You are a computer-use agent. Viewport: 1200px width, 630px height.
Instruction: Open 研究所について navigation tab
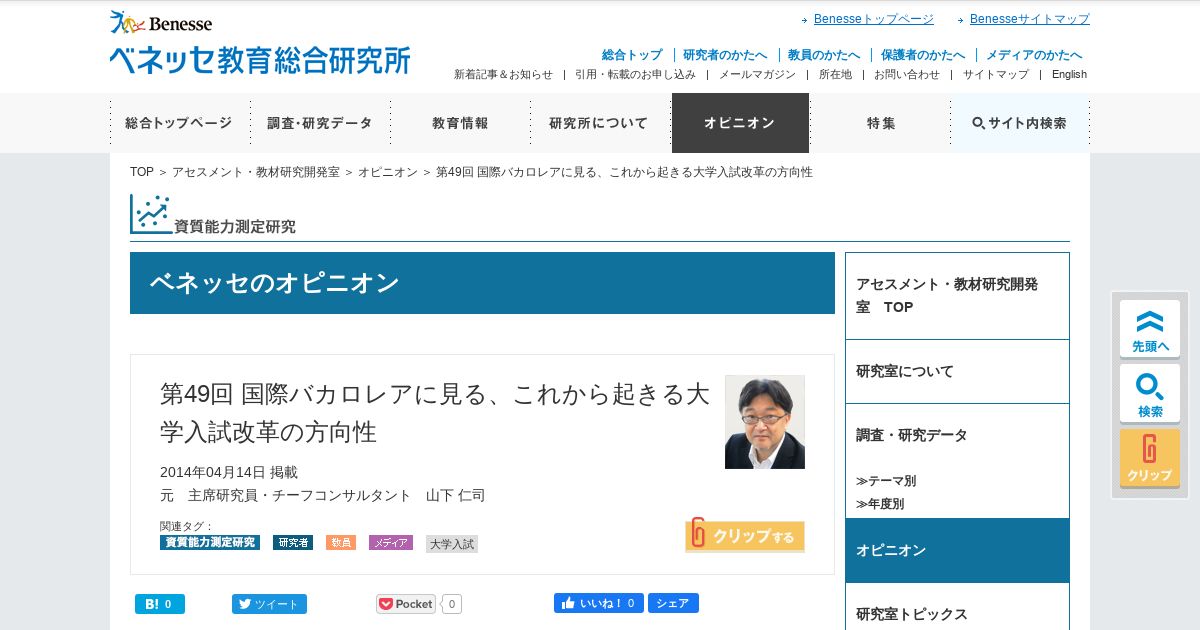pyautogui.click(x=599, y=123)
